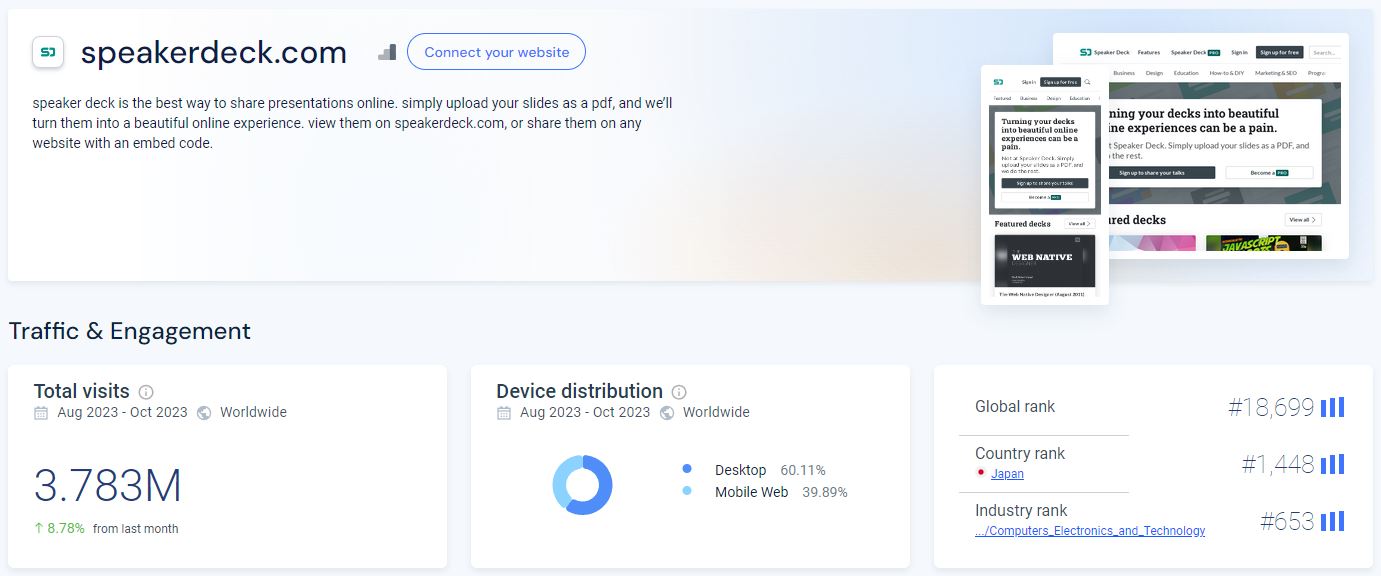The width and height of the screenshot is (1381, 576).
Task: Click the speakerdeck.com domain heading
Action: 214,52
